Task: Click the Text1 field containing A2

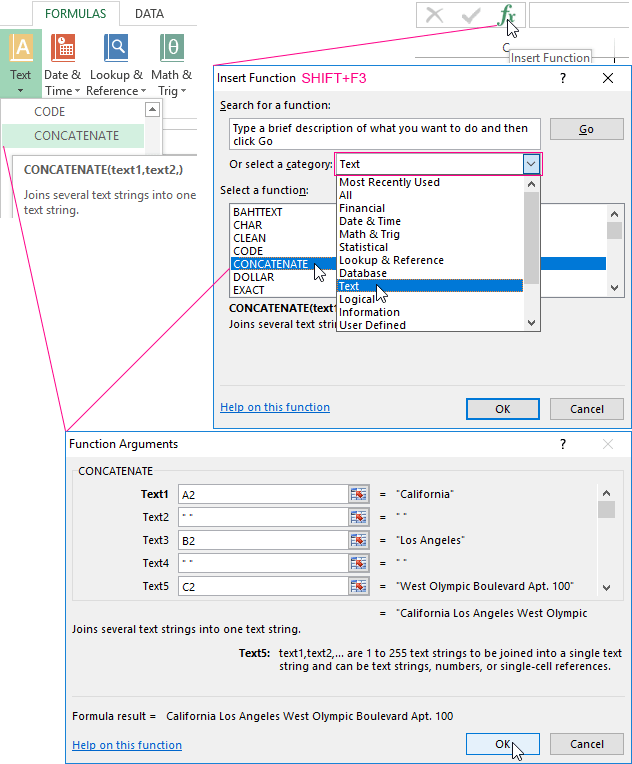Action: point(263,495)
